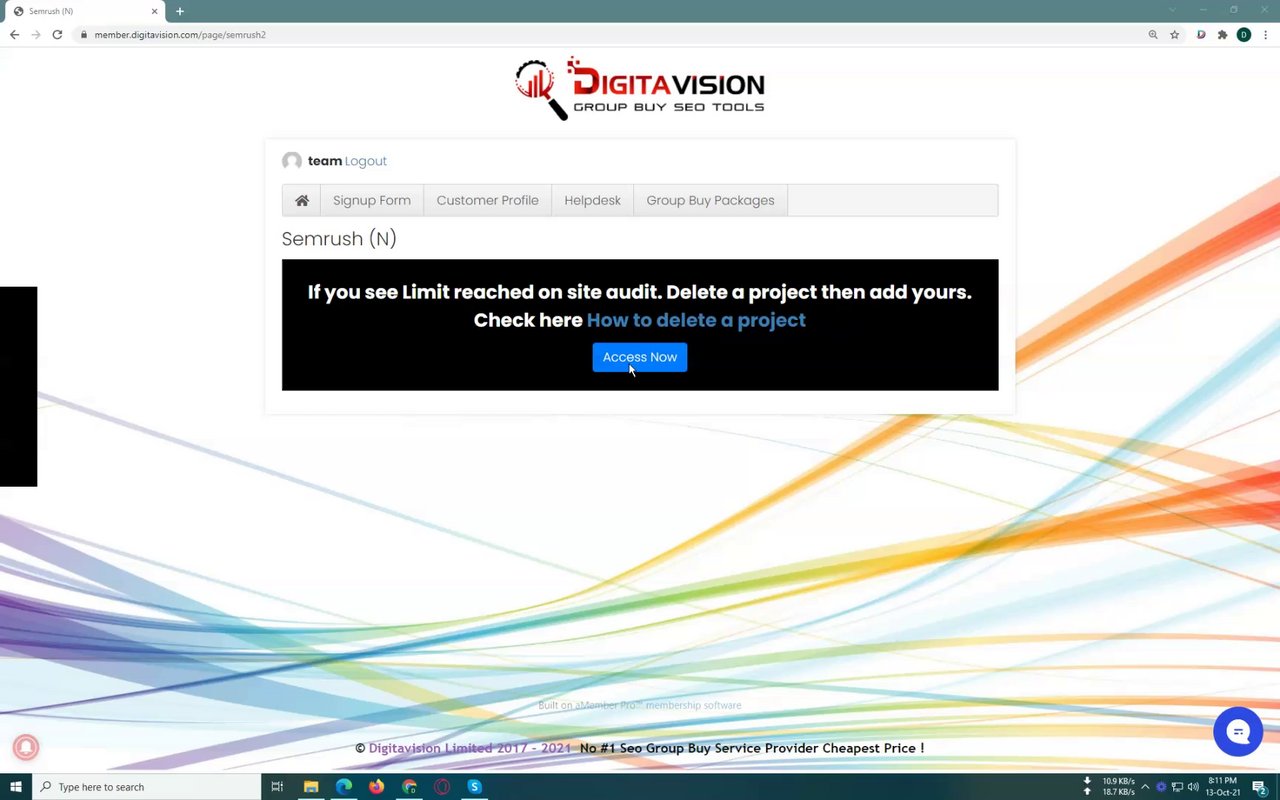Open the Windows Start menu
Viewport: 1280px width, 800px height.
tap(16, 787)
